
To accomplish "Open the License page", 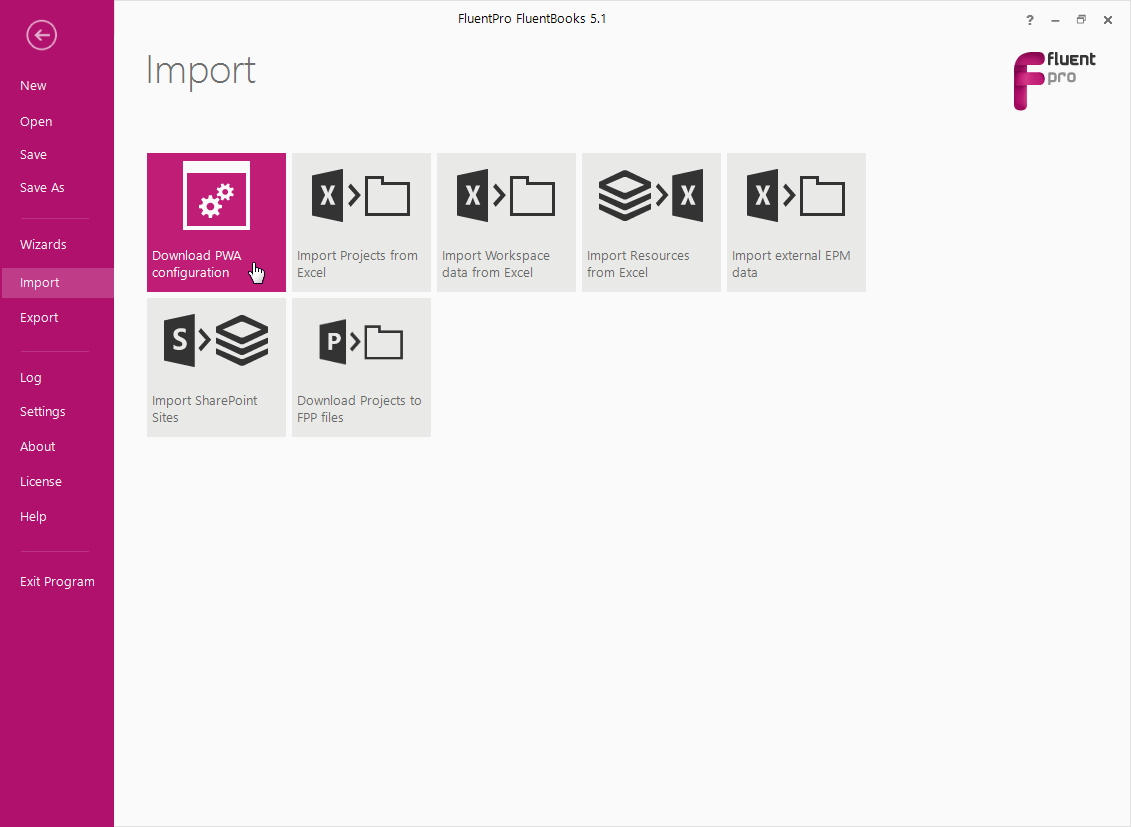I will [40, 482].
